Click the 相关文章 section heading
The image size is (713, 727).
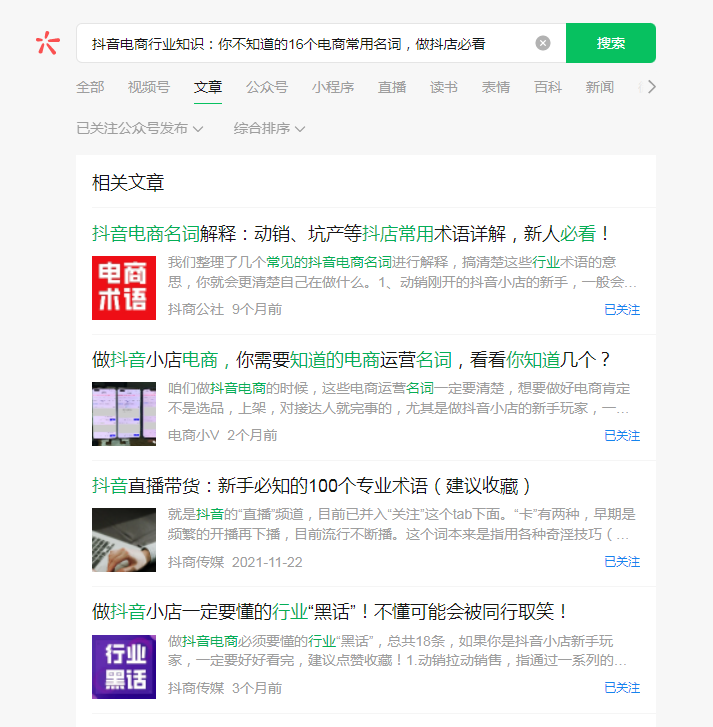click(x=128, y=183)
